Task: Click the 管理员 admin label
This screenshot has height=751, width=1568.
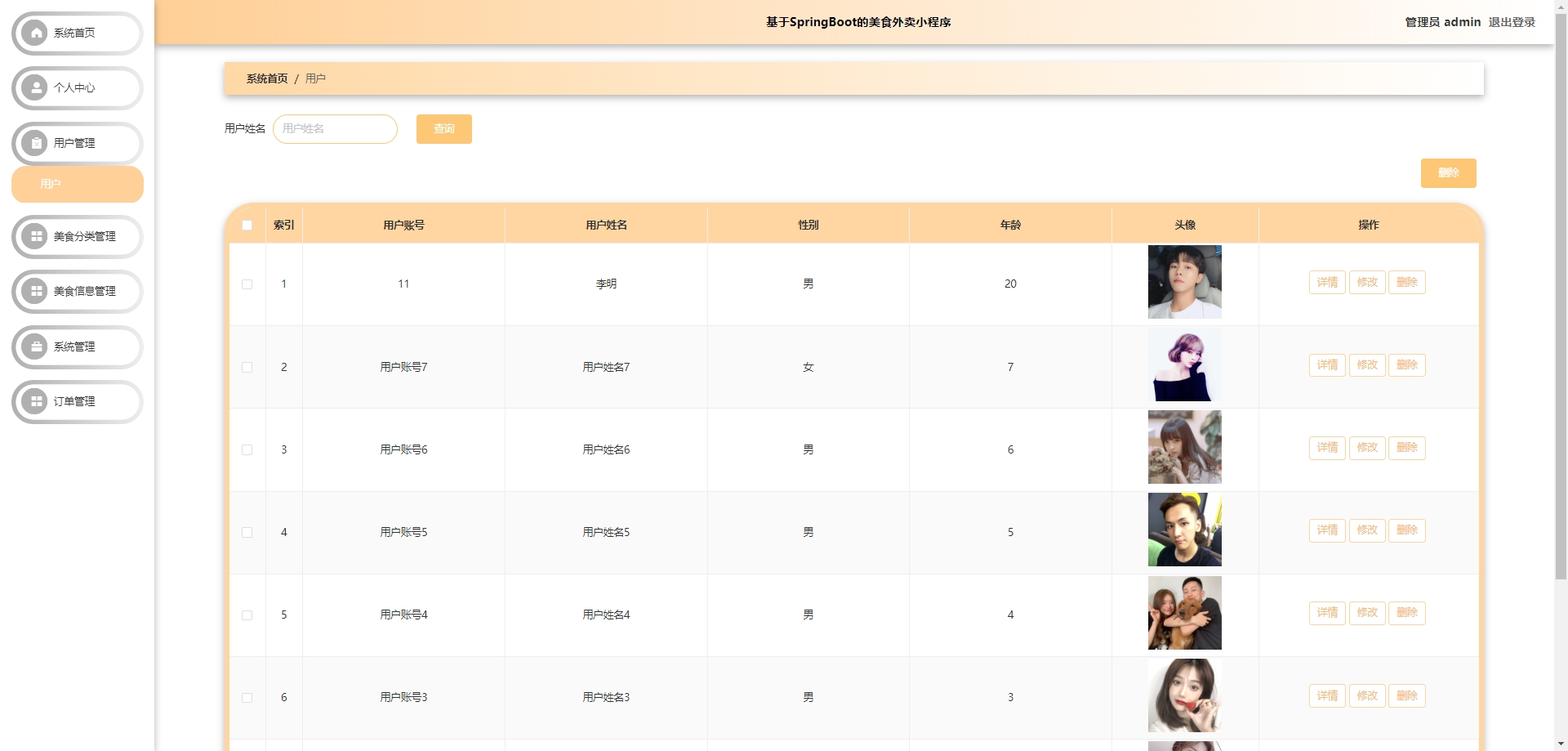Action: tap(1443, 22)
